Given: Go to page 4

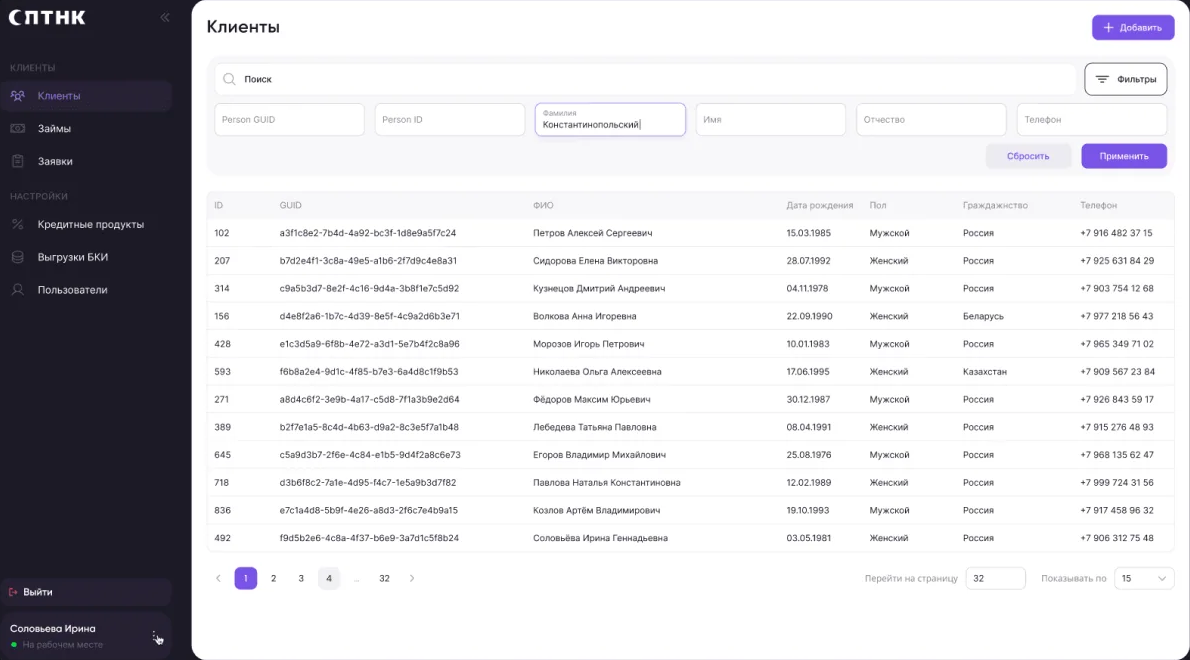Looking at the screenshot, I should tap(329, 578).
